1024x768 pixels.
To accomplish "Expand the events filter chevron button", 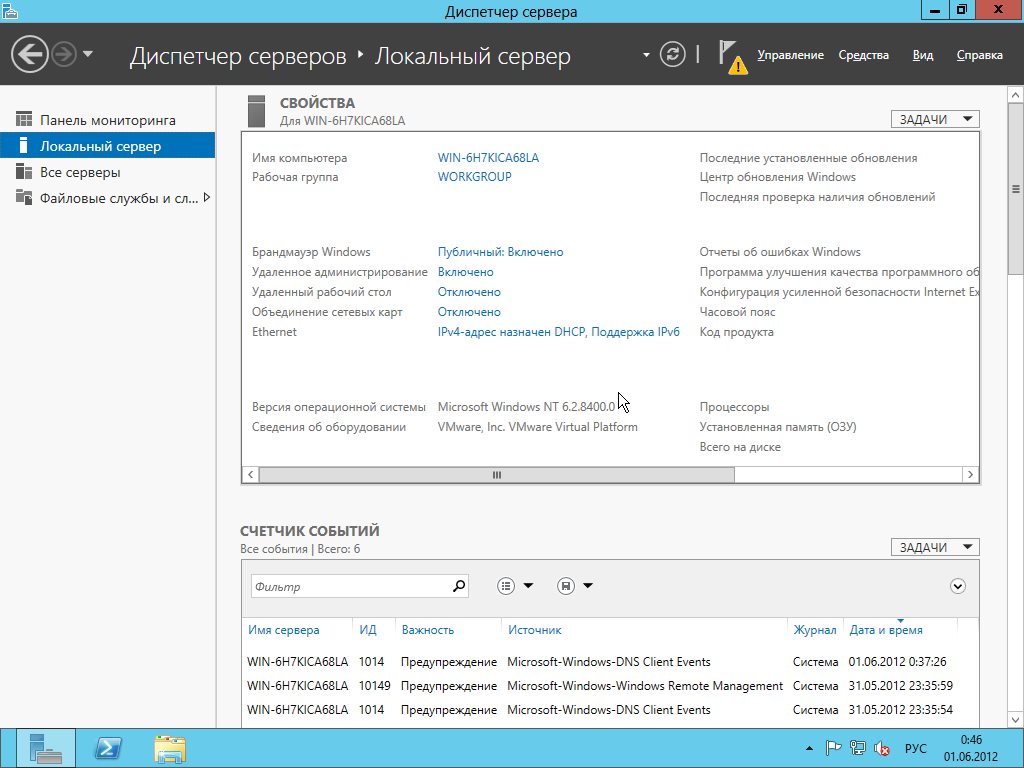I will (957, 586).
